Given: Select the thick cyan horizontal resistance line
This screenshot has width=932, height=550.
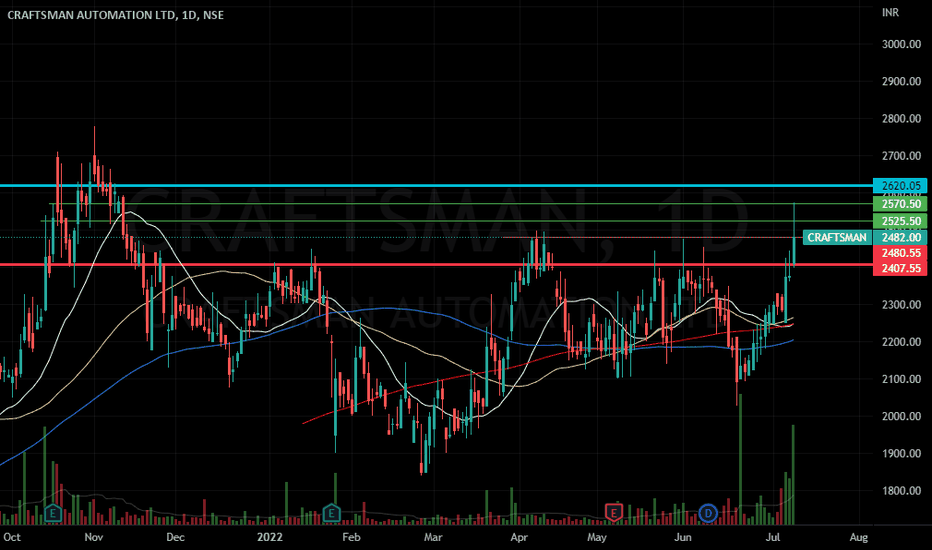Looking at the screenshot, I should pyautogui.click(x=436, y=186).
